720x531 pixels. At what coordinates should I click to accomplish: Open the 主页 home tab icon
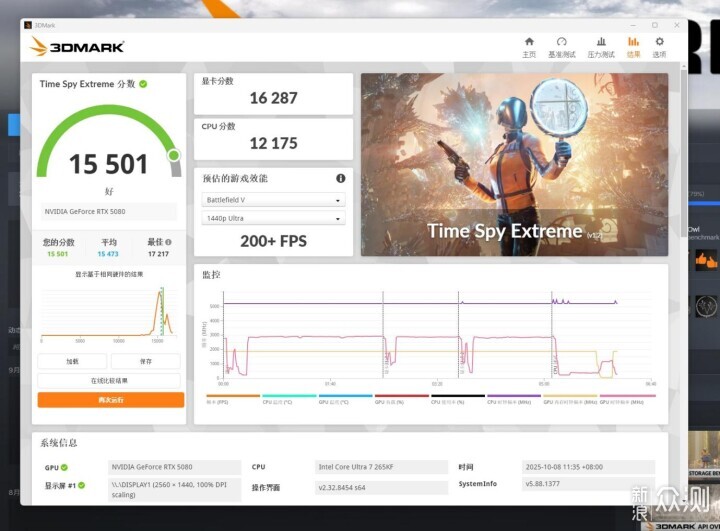[x=529, y=42]
